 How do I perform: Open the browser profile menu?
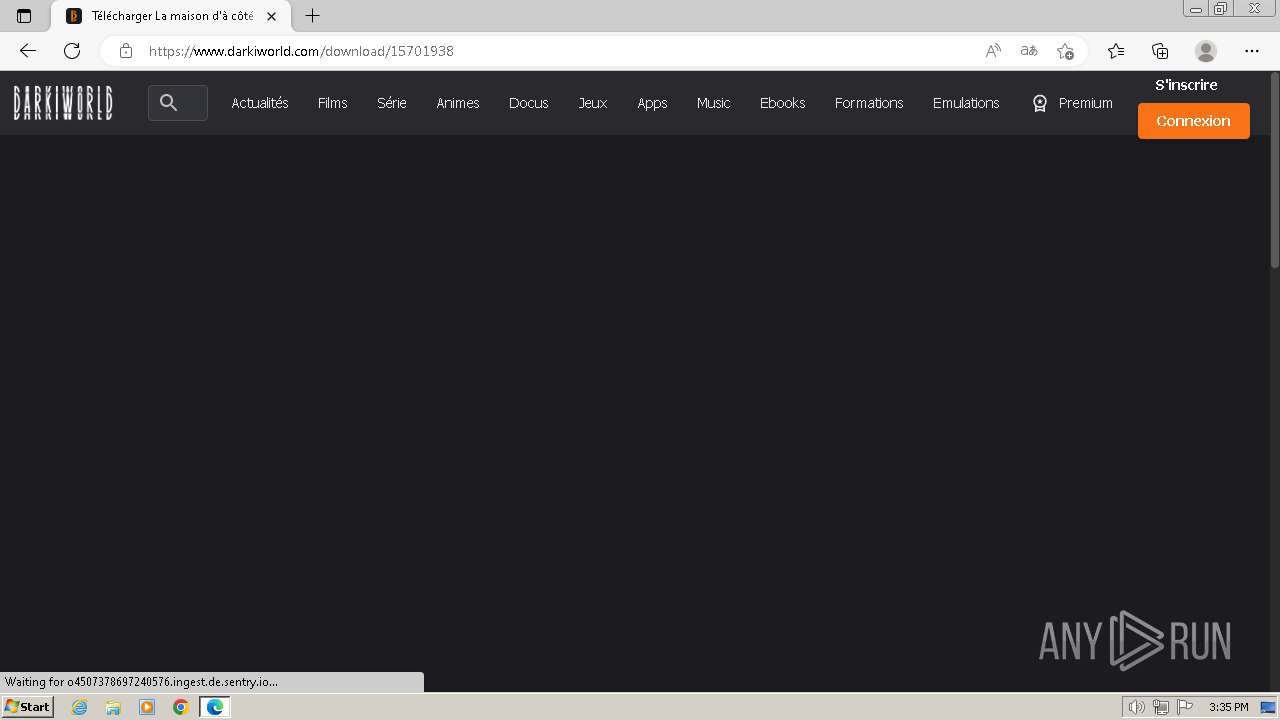(1206, 51)
